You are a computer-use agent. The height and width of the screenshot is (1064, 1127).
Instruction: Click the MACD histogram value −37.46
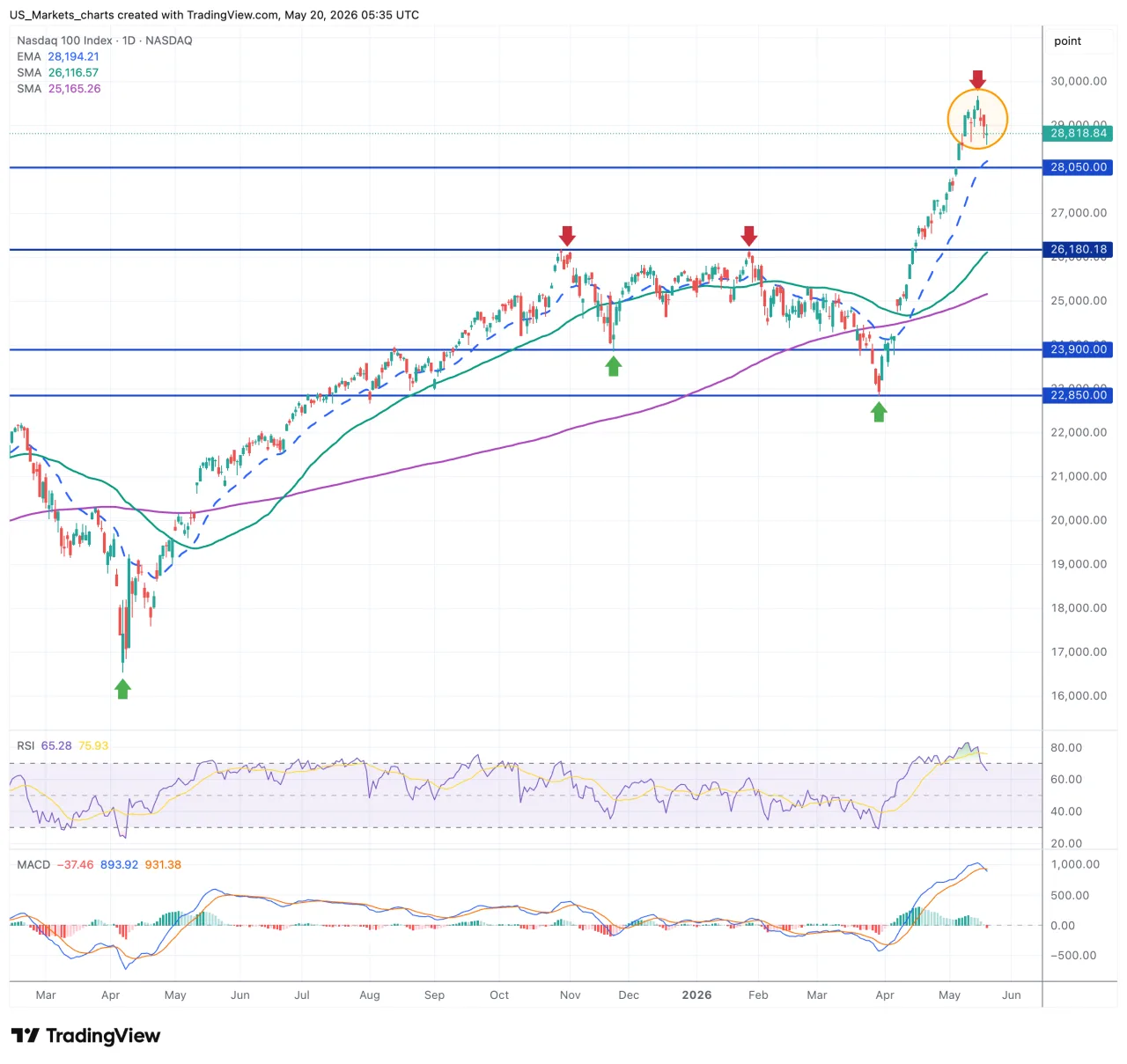(75, 865)
